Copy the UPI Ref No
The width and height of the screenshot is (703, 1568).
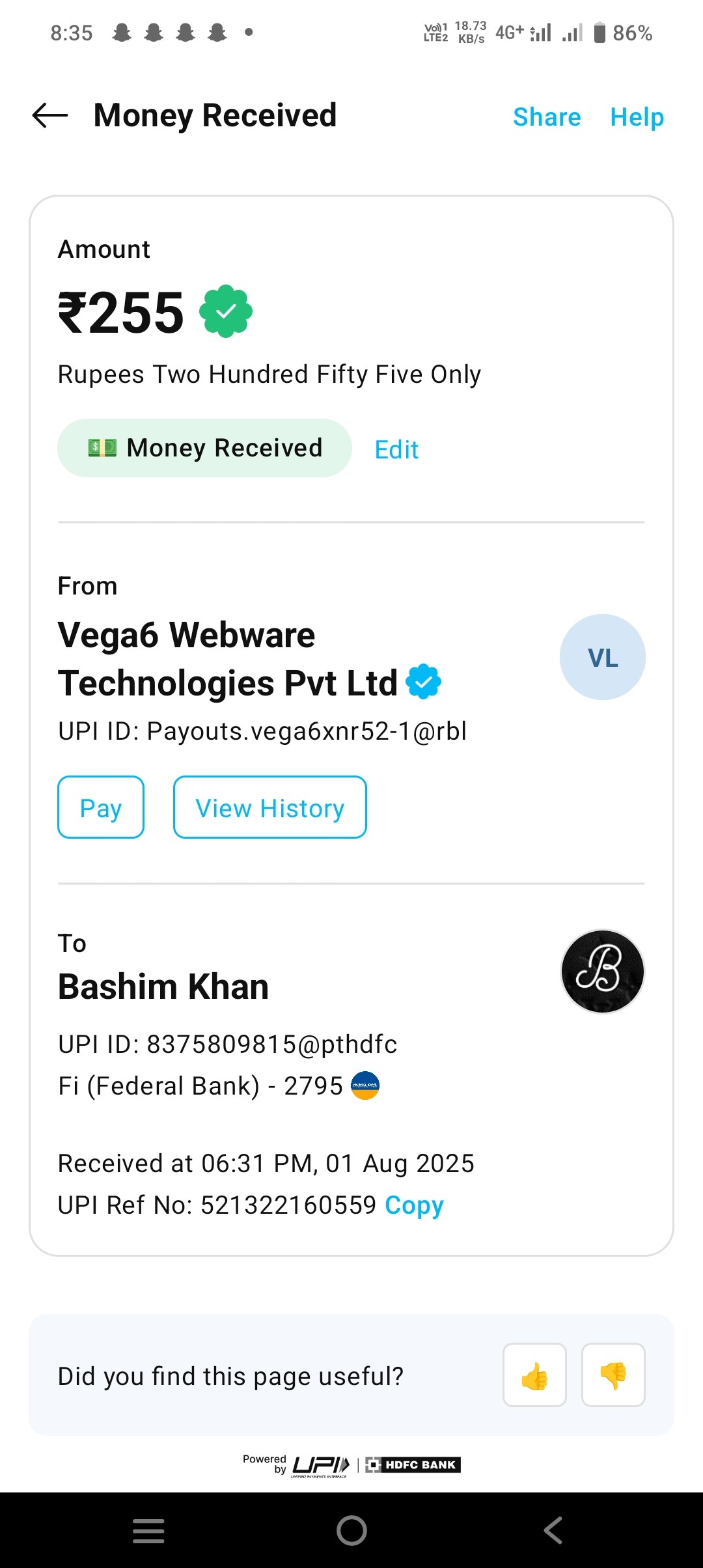click(414, 1205)
